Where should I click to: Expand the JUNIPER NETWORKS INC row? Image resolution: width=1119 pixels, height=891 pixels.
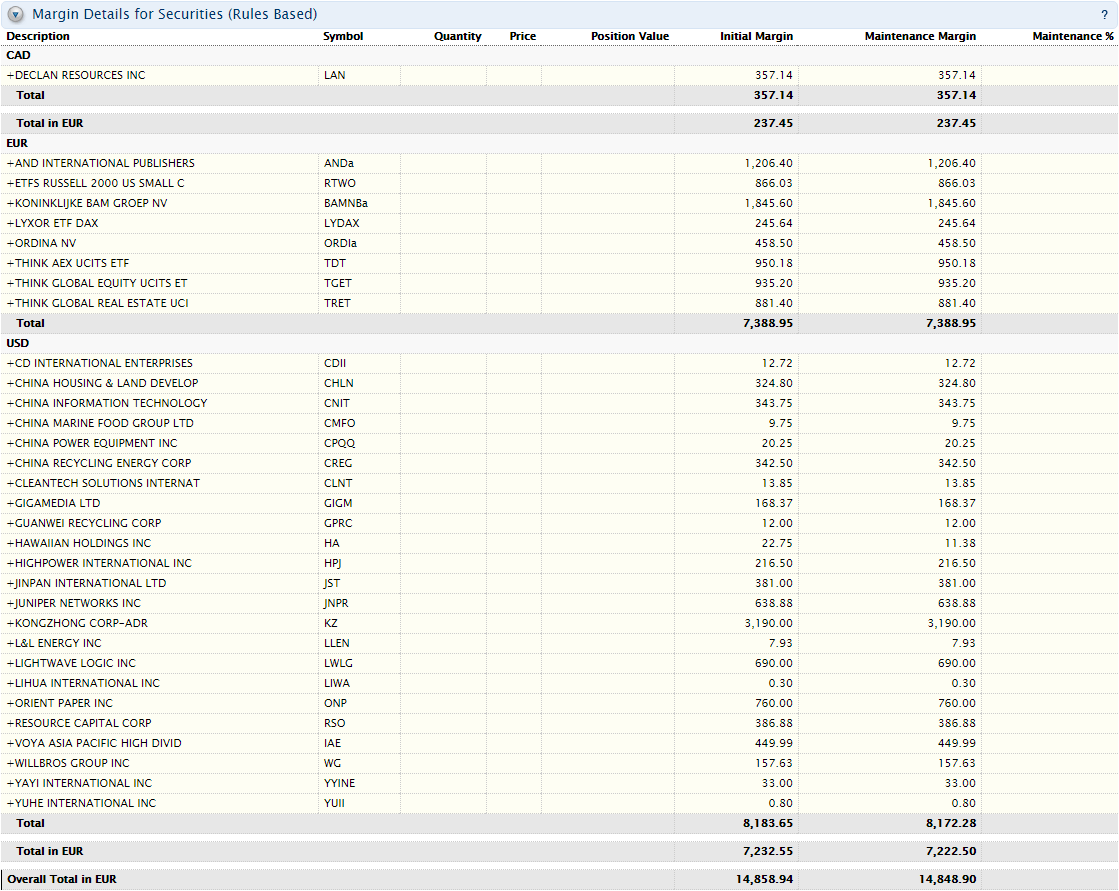pos(11,603)
